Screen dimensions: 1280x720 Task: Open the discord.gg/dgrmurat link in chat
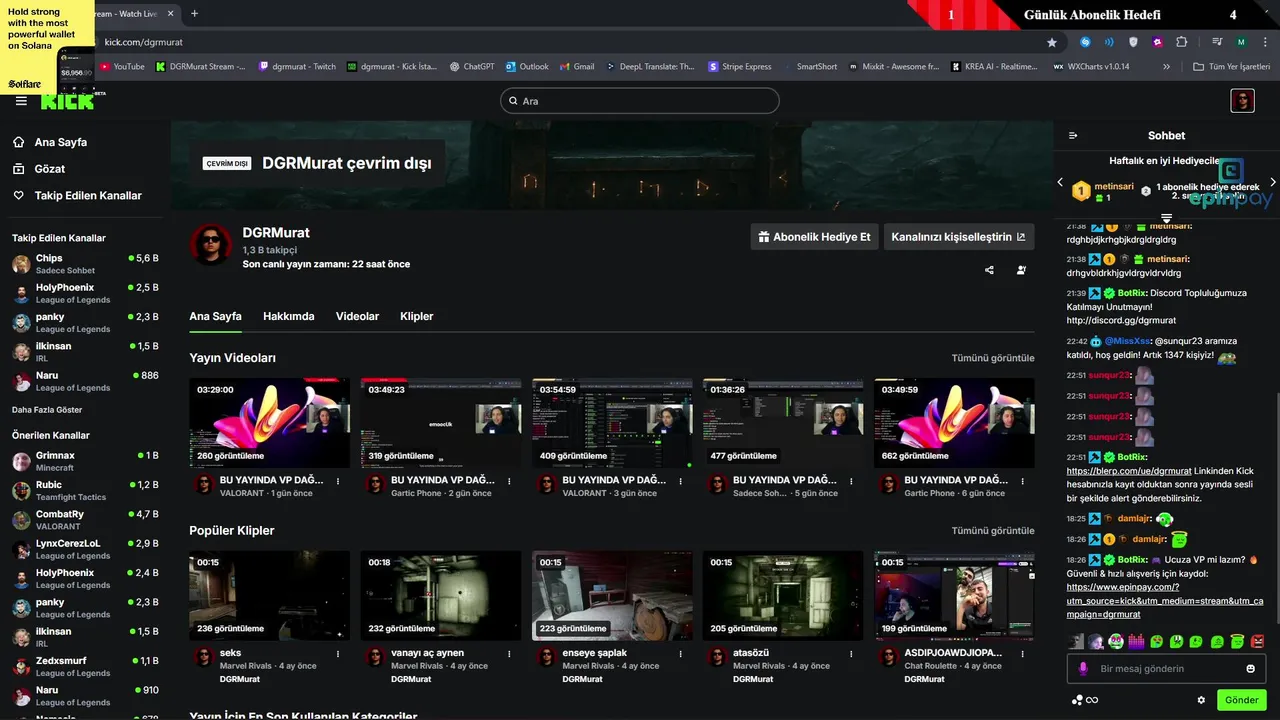pyautogui.click(x=1121, y=320)
